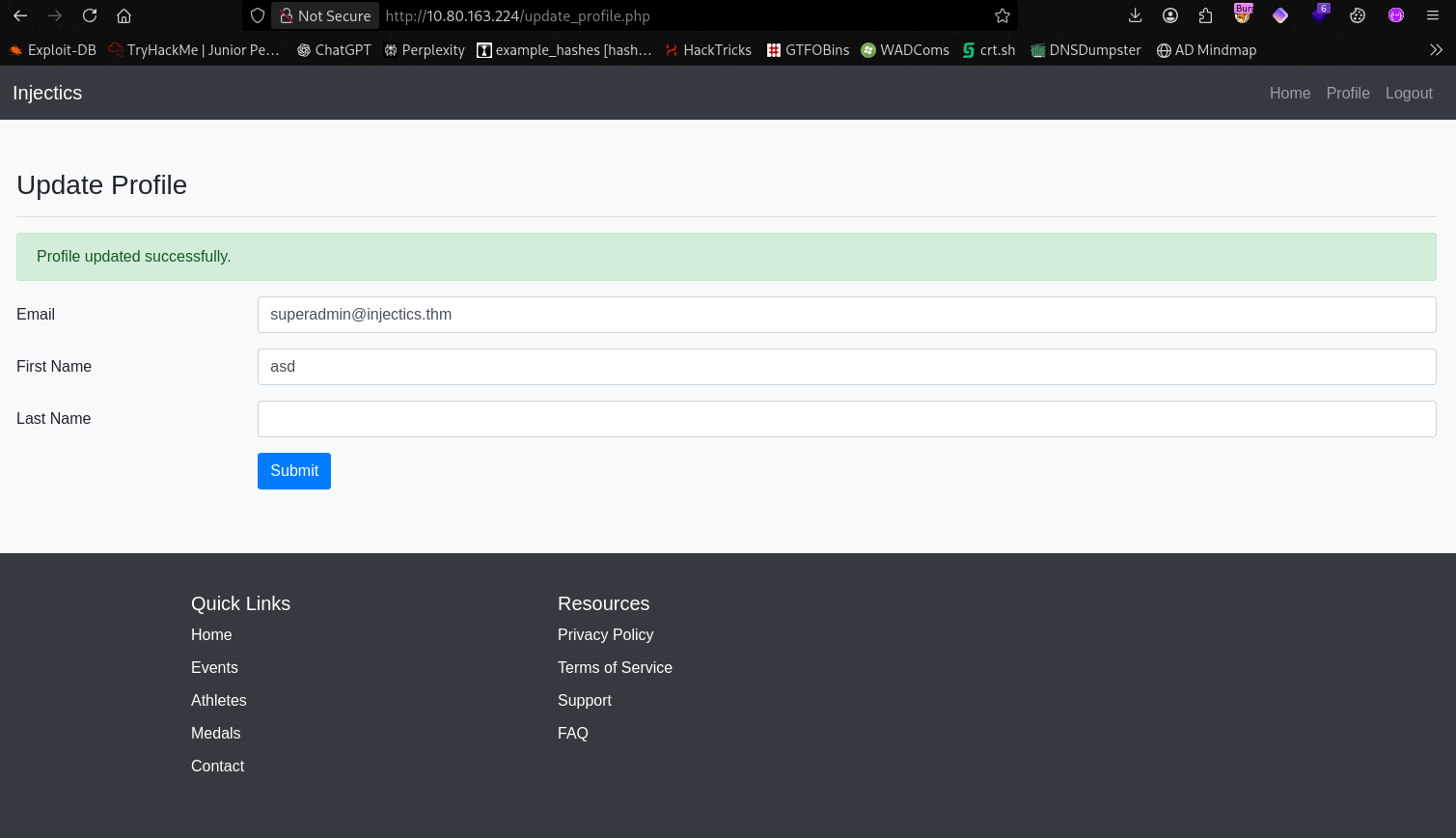This screenshot has width=1456, height=838.
Task: Click the Not Secure site information badge
Action: [x=325, y=15]
